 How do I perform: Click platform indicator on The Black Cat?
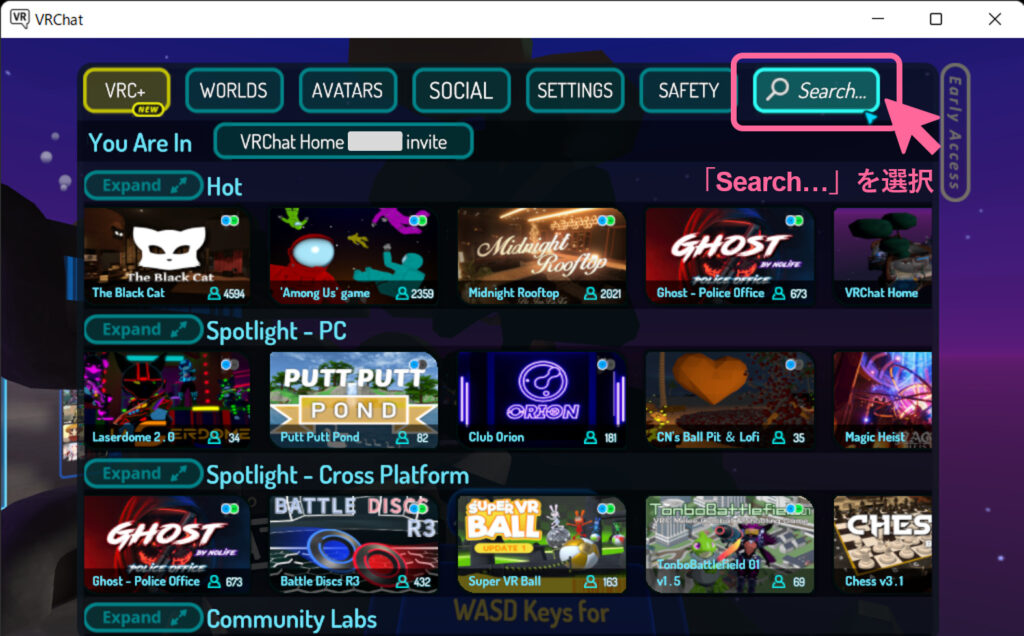click(x=230, y=221)
